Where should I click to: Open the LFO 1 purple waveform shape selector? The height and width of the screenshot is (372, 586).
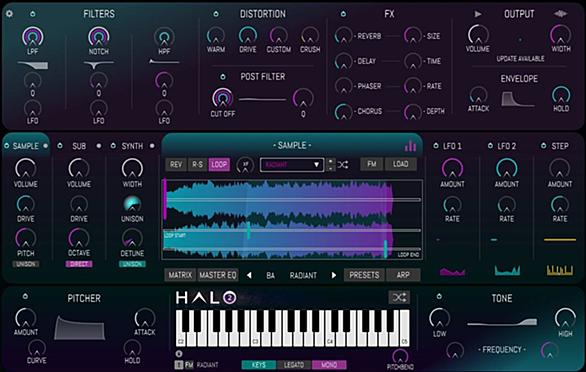(452, 271)
